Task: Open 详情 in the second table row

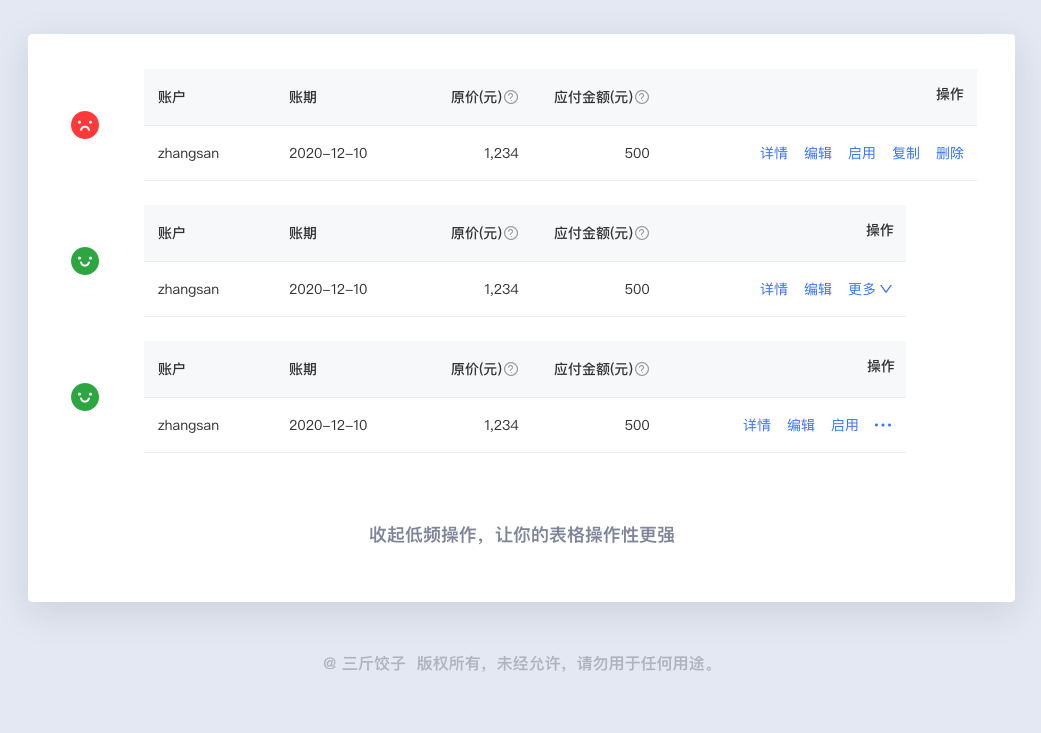Action: pos(773,289)
